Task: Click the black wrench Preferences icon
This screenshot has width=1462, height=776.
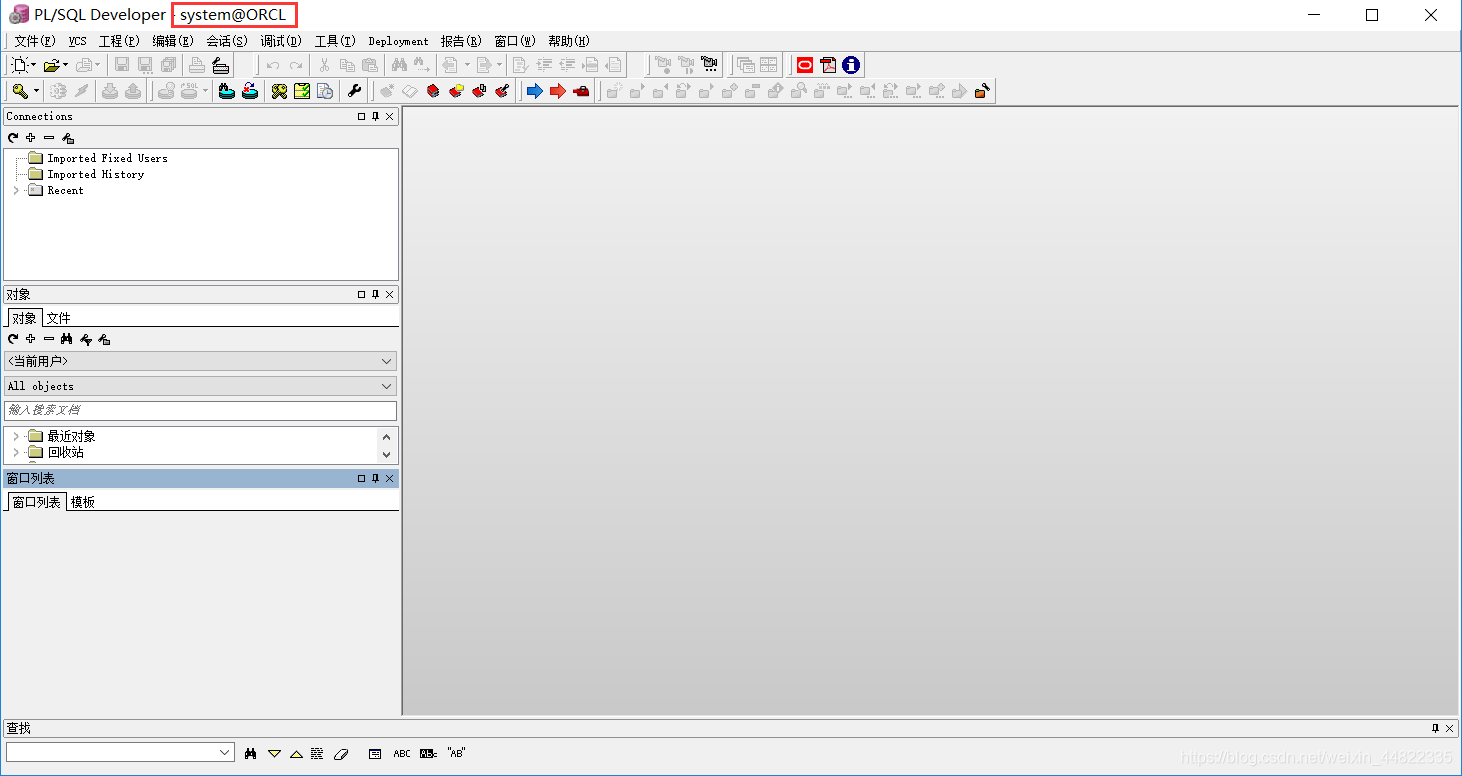Action: point(354,91)
